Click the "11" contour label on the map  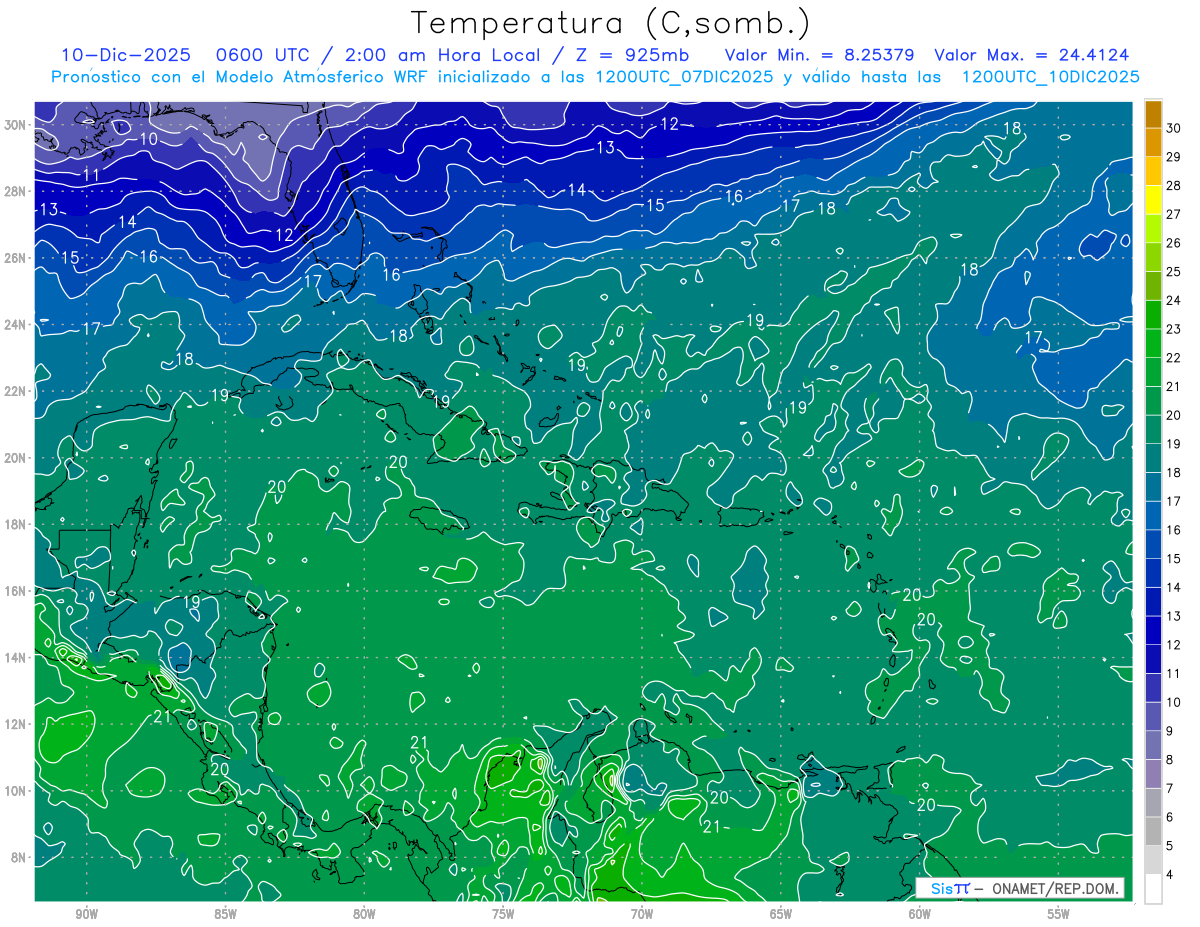coord(92,174)
